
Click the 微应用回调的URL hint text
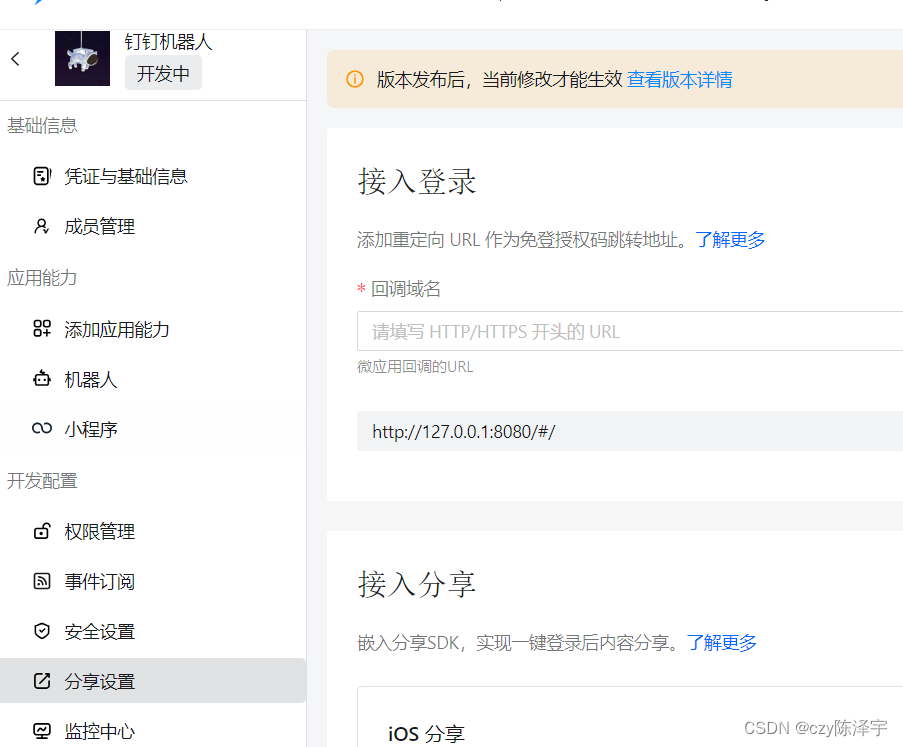415,367
